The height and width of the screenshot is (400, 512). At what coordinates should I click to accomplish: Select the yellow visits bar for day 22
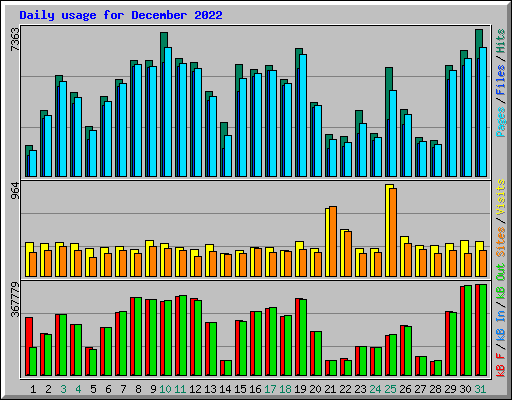click(343, 253)
